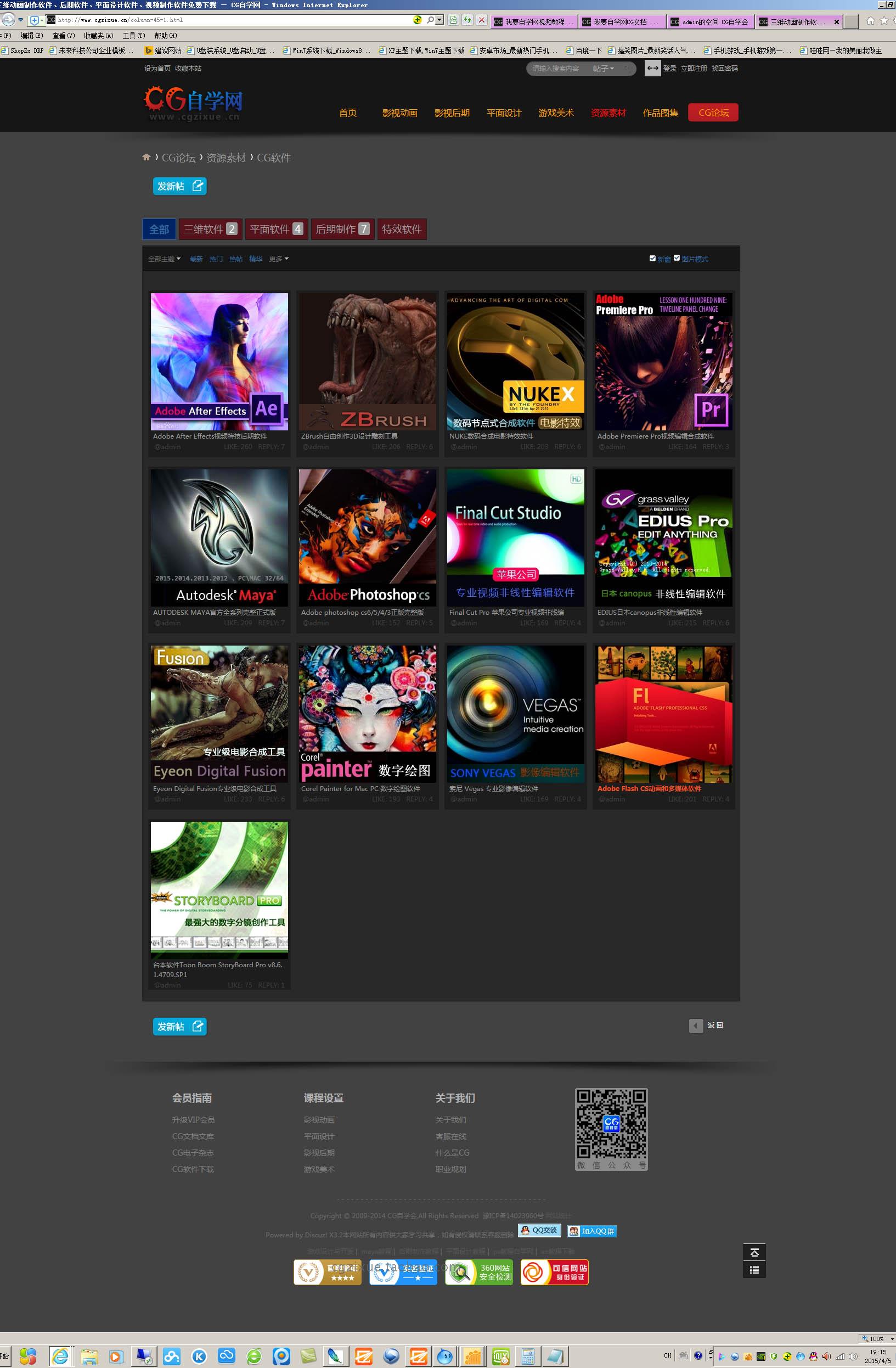Select the 全部 category tab
896x1368 pixels.
coord(159,229)
